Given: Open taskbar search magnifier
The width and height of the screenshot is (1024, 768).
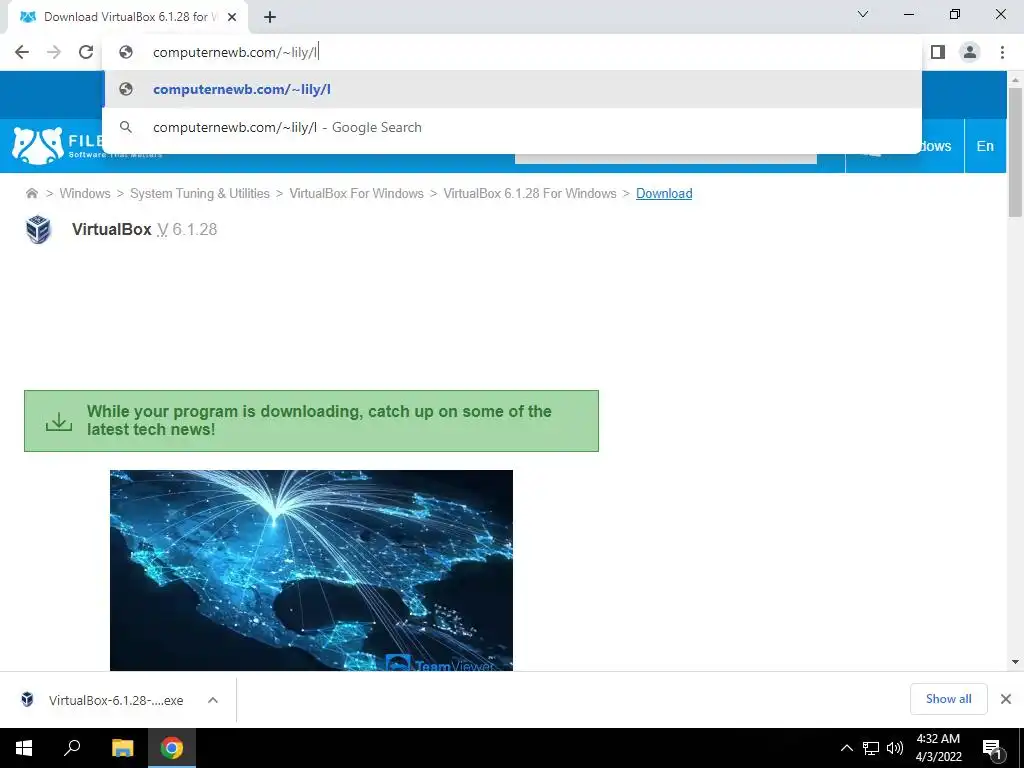Looking at the screenshot, I should pos(72,748).
